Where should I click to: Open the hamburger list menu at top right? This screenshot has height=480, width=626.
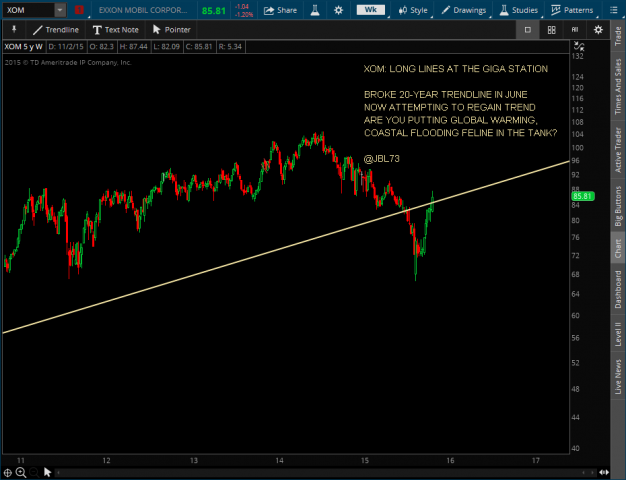(x=614, y=10)
